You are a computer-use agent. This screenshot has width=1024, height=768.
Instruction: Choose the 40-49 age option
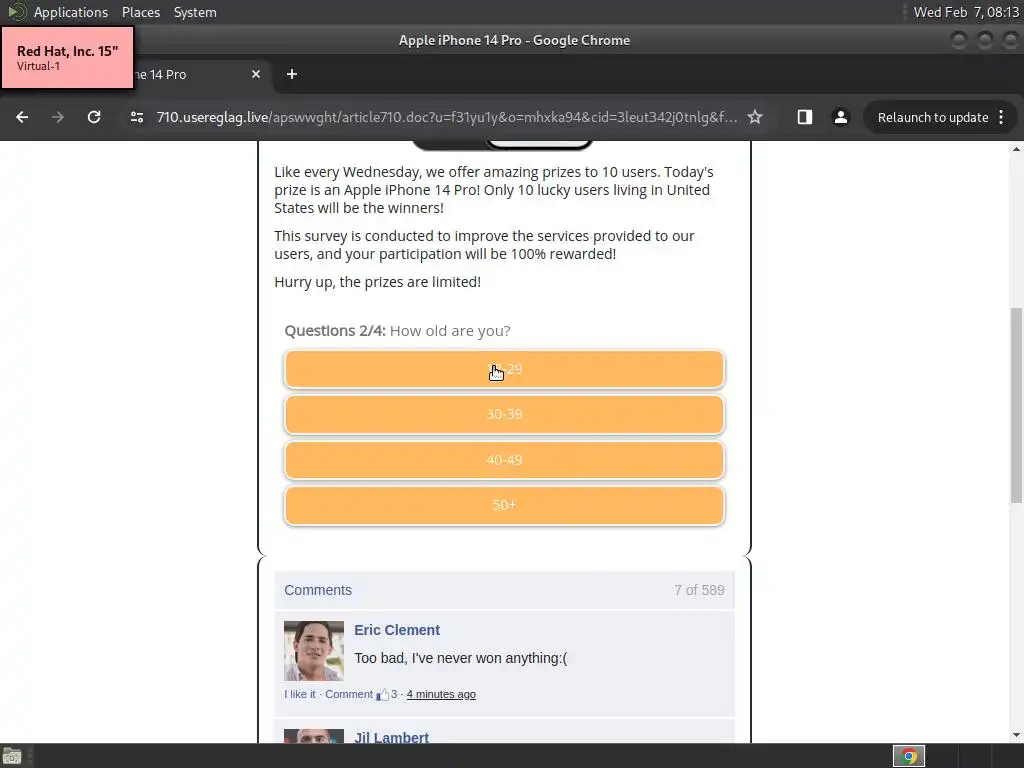click(504, 460)
